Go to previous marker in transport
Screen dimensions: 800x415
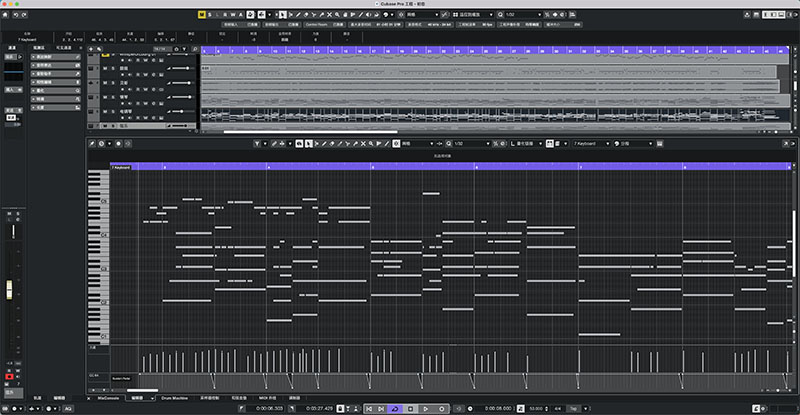click(369, 409)
